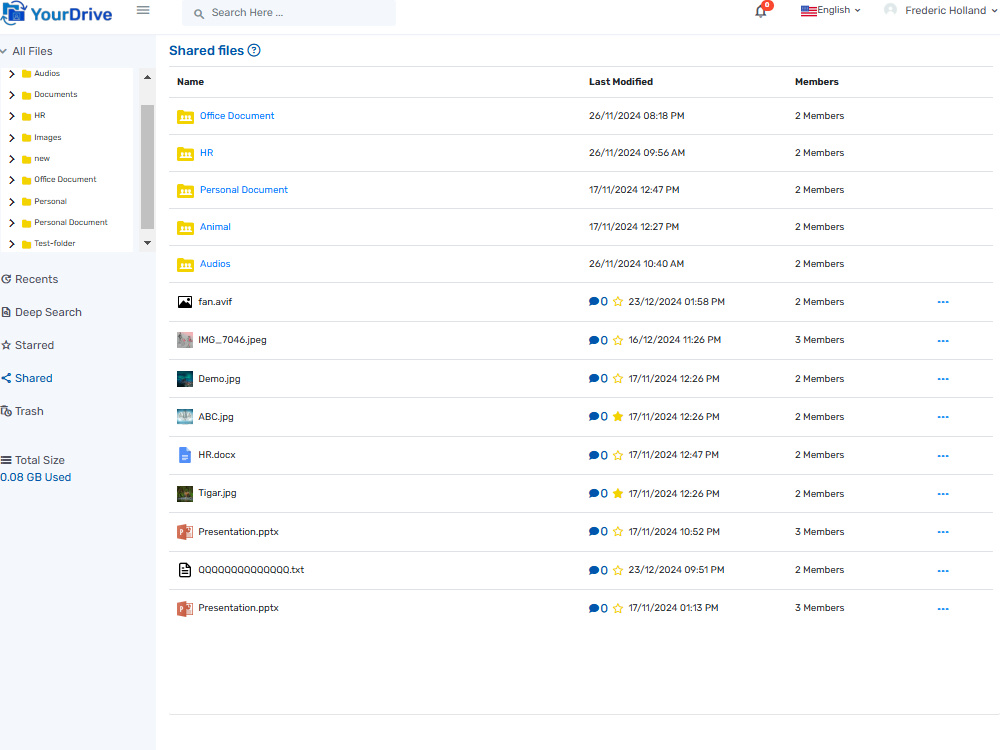Click the HR.docx document icon

[x=184, y=455]
